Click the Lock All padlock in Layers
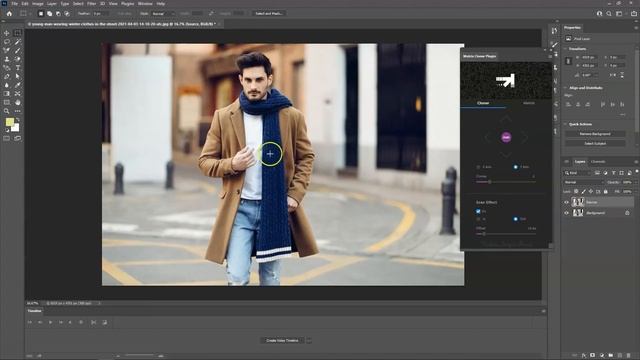The height and width of the screenshot is (360, 640). (606, 191)
